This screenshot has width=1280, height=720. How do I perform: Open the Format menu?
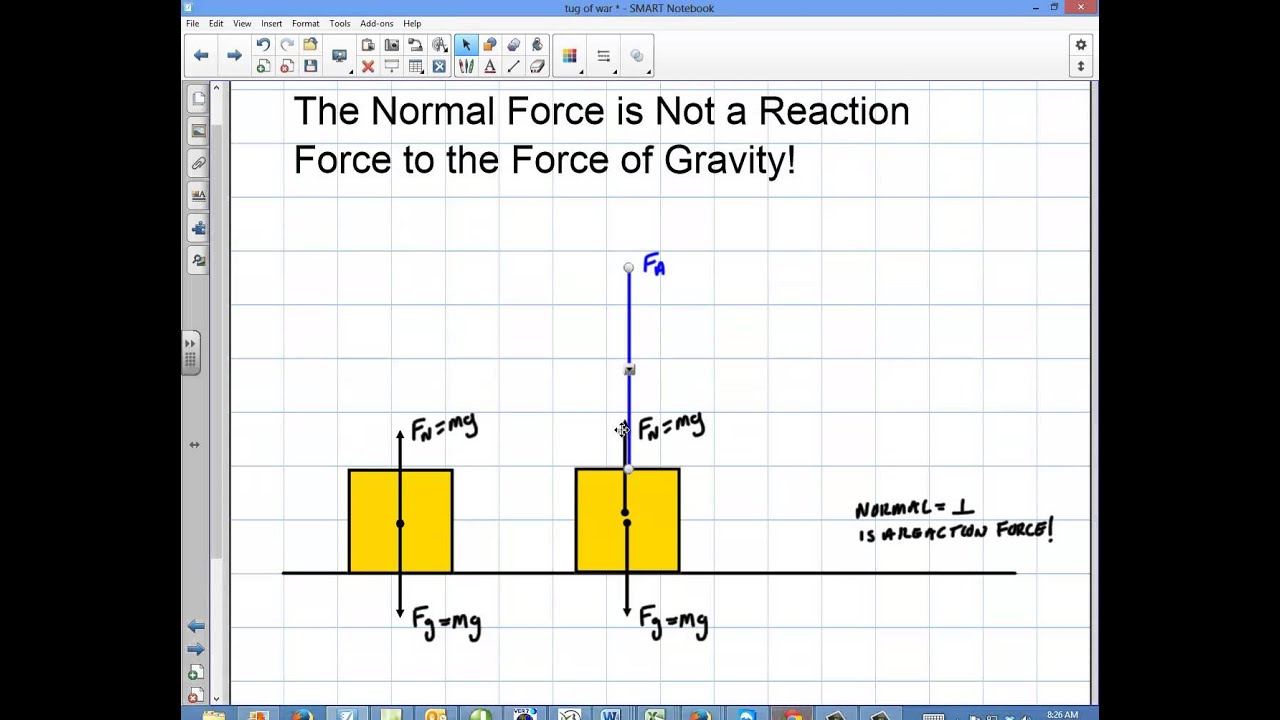(305, 23)
